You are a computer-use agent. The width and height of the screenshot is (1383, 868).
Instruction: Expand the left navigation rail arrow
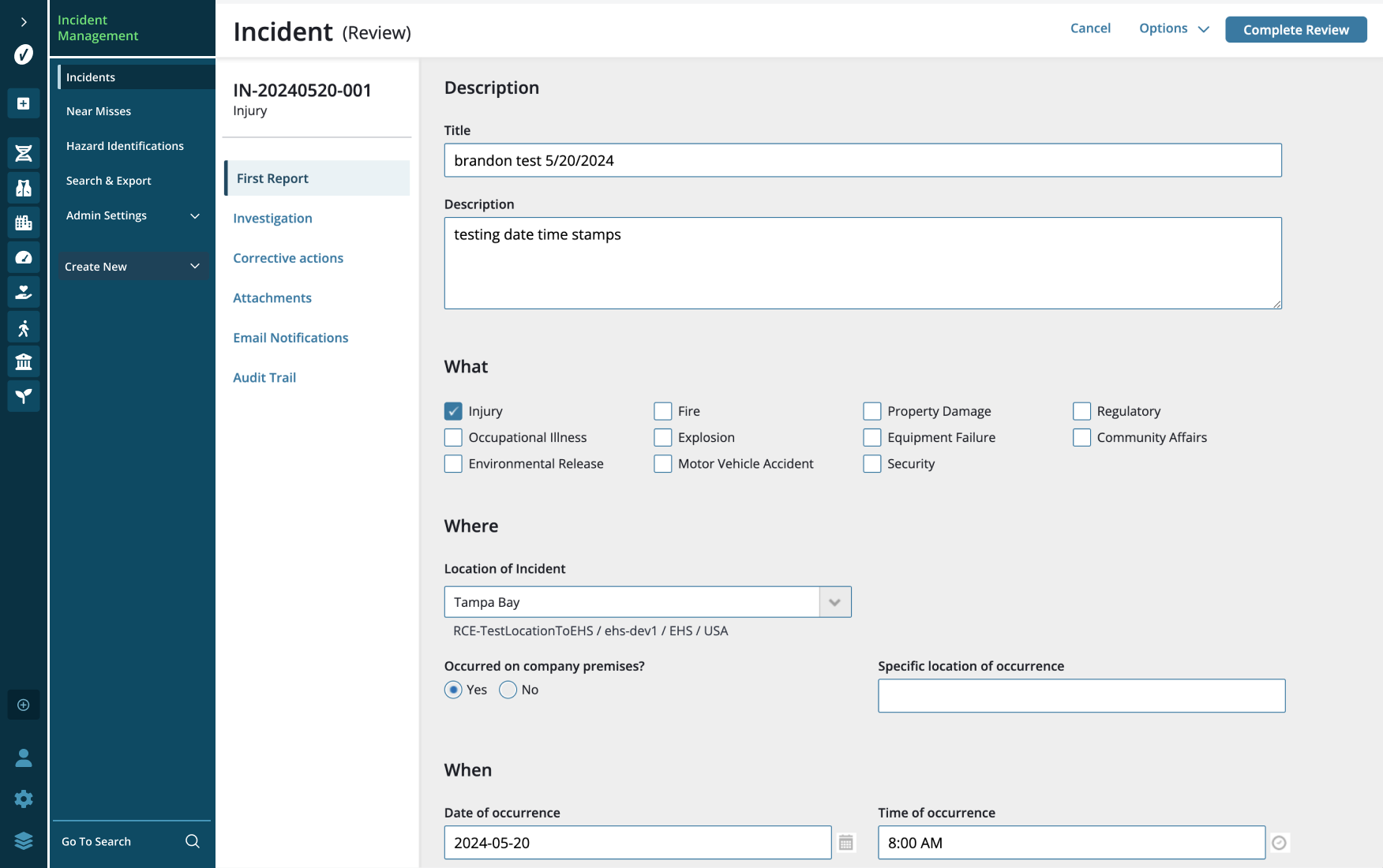tap(24, 22)
